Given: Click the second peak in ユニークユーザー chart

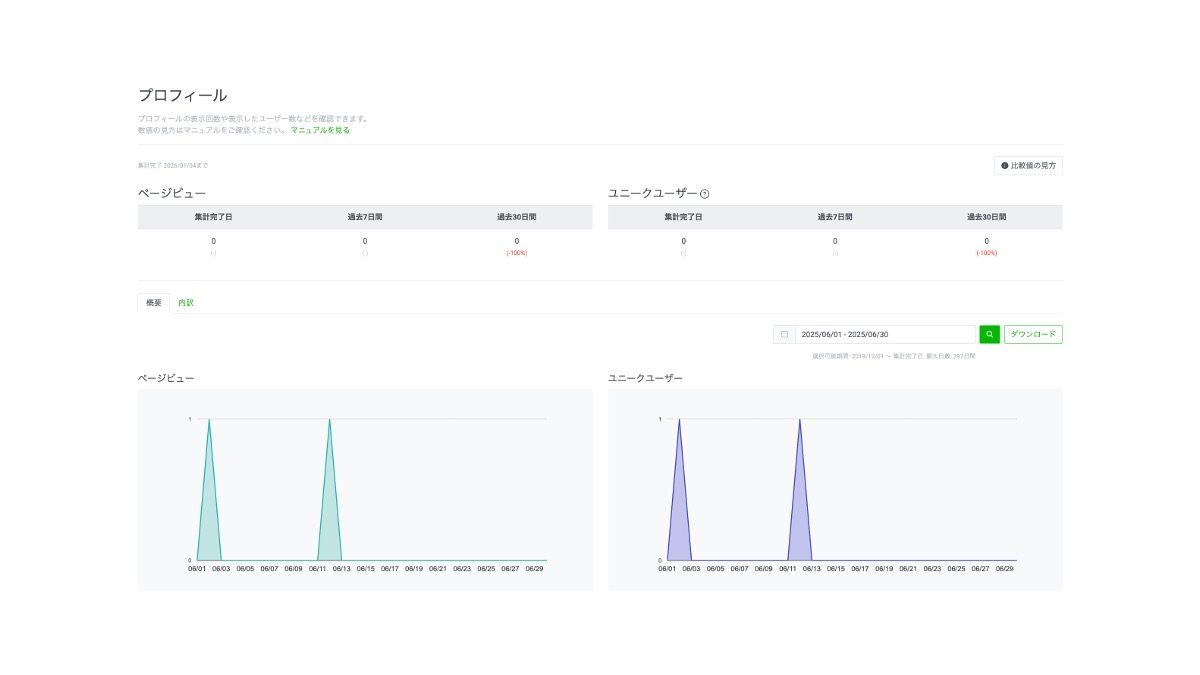Looking at the screenshot, I should point(800,420).
